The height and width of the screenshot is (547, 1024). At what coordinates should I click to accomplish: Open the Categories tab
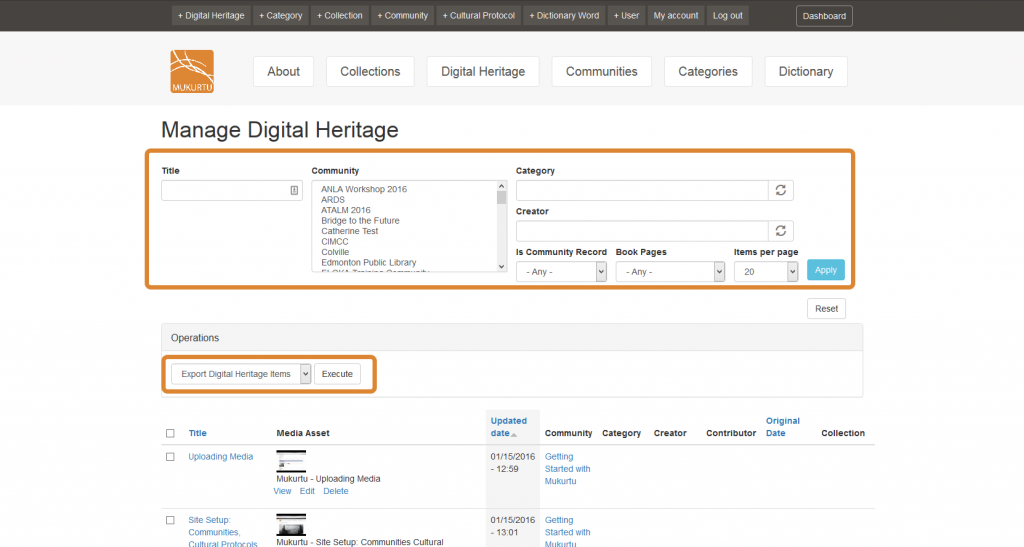coord(708,72)
